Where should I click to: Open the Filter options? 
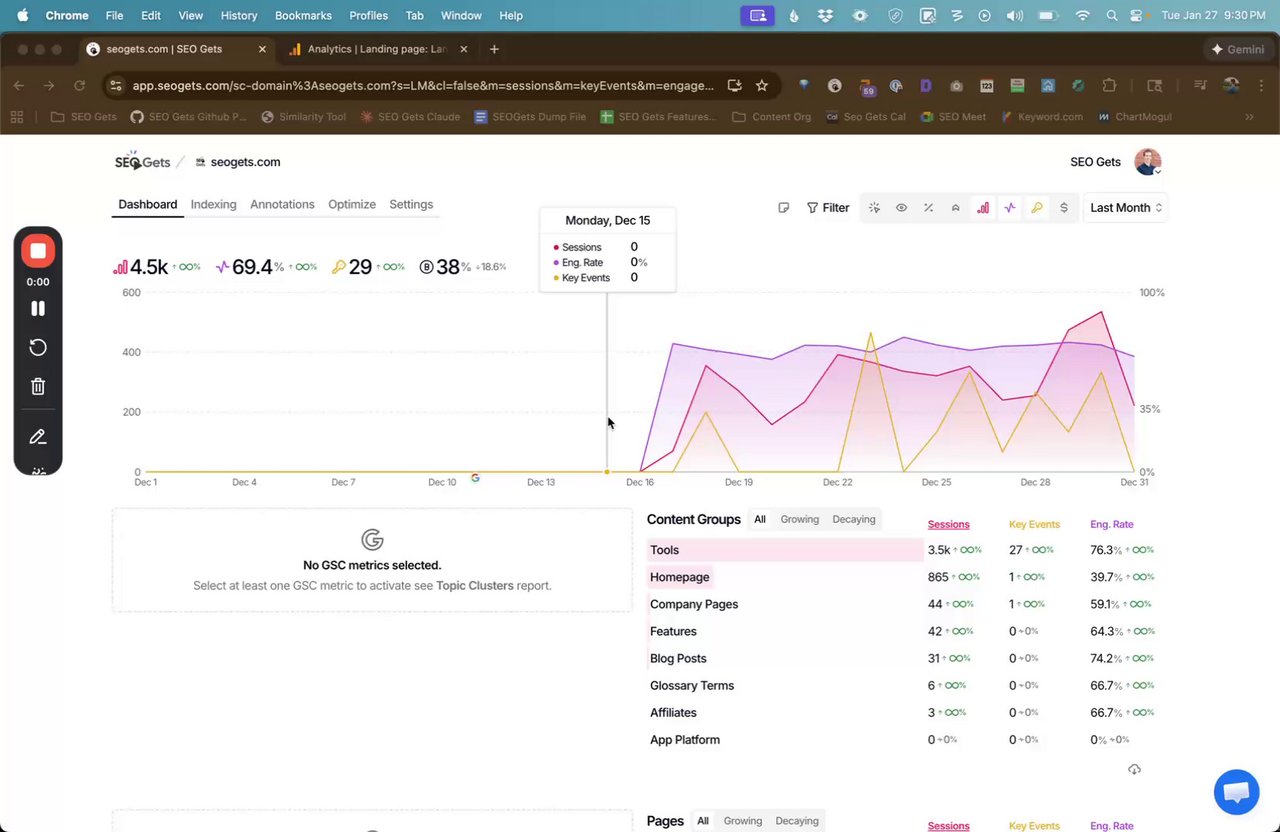[828, 208]
